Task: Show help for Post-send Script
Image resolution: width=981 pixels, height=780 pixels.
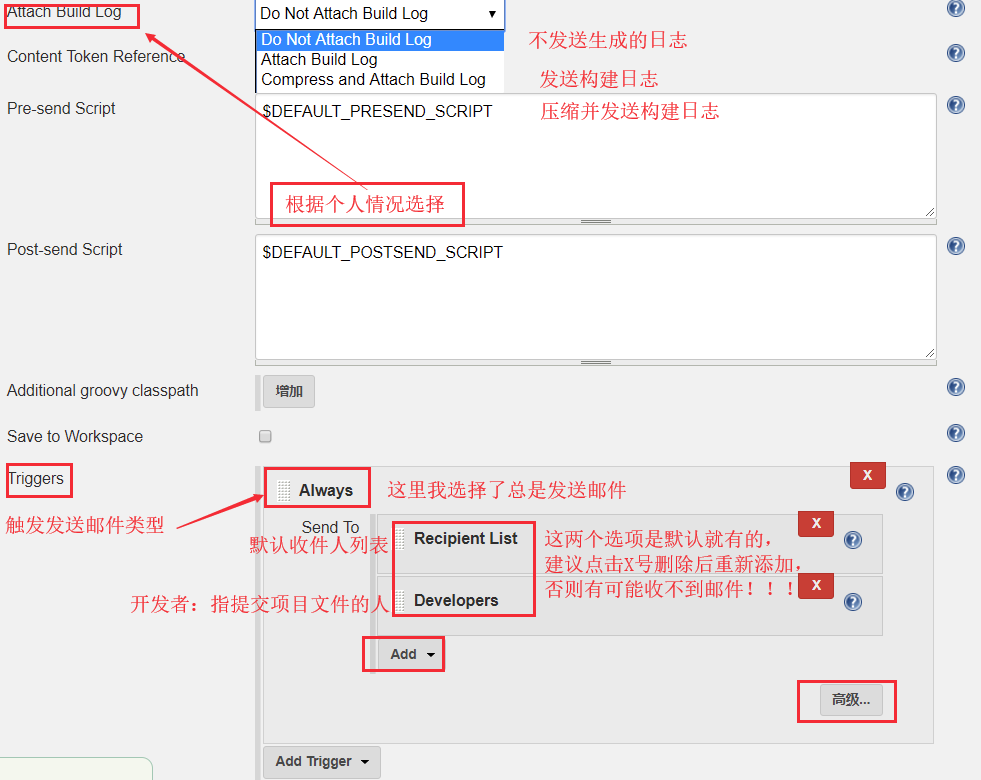Action: pyautogui.click(x=955, y=246)
